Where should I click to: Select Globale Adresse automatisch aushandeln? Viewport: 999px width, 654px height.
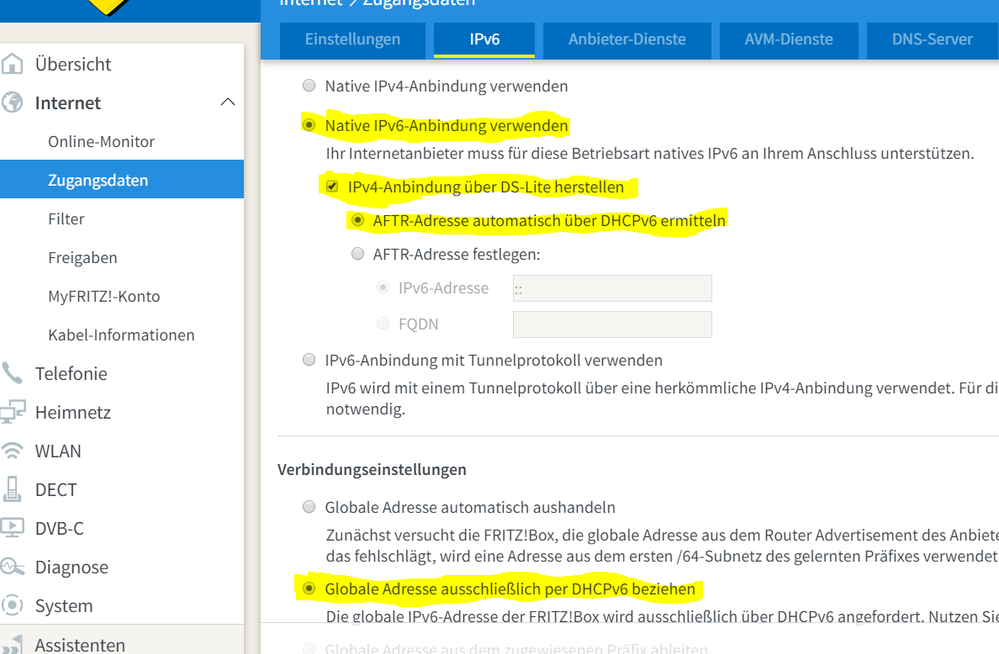coord(309,507)
